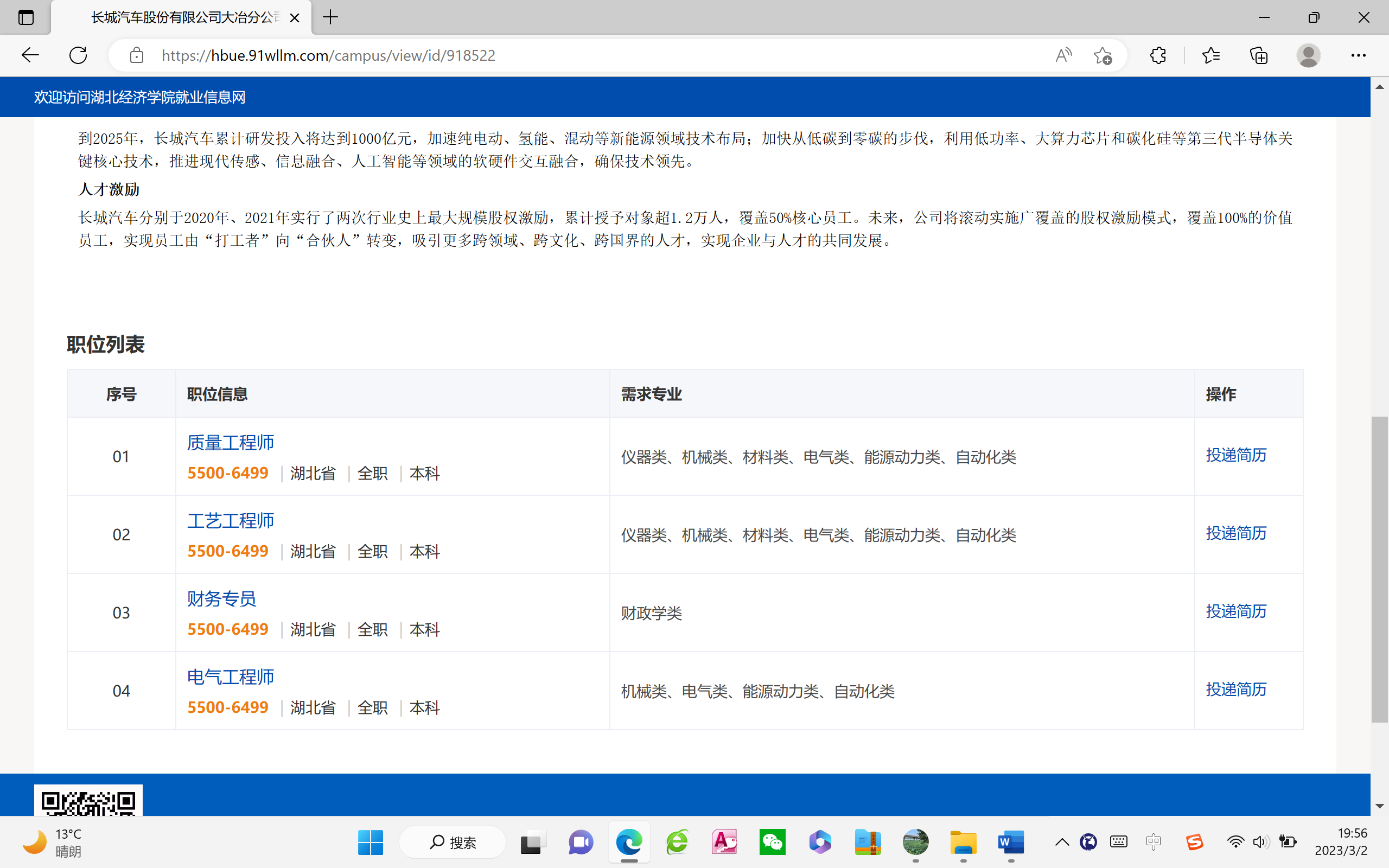This screenshot has width=1389, height=868.
Task: Open the browser Extensions icon
Action: (1158, 55)
